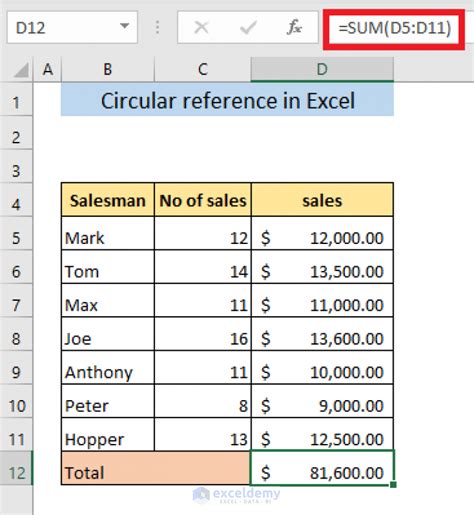Click the fill handle of cell D12
The image size is (474, 515).
pyautogui.click(x=393, y=484)
